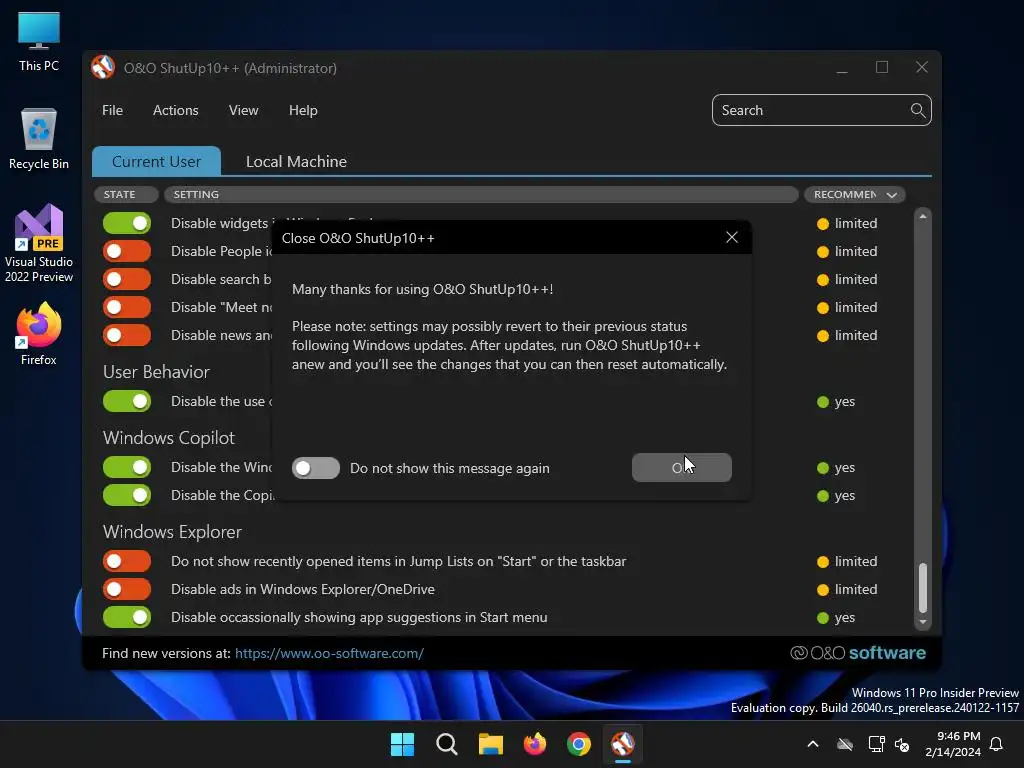Select the Recycle Bin desktop icon
Image resolution: width=1024 pixels, height=768 pixels.
39,138
